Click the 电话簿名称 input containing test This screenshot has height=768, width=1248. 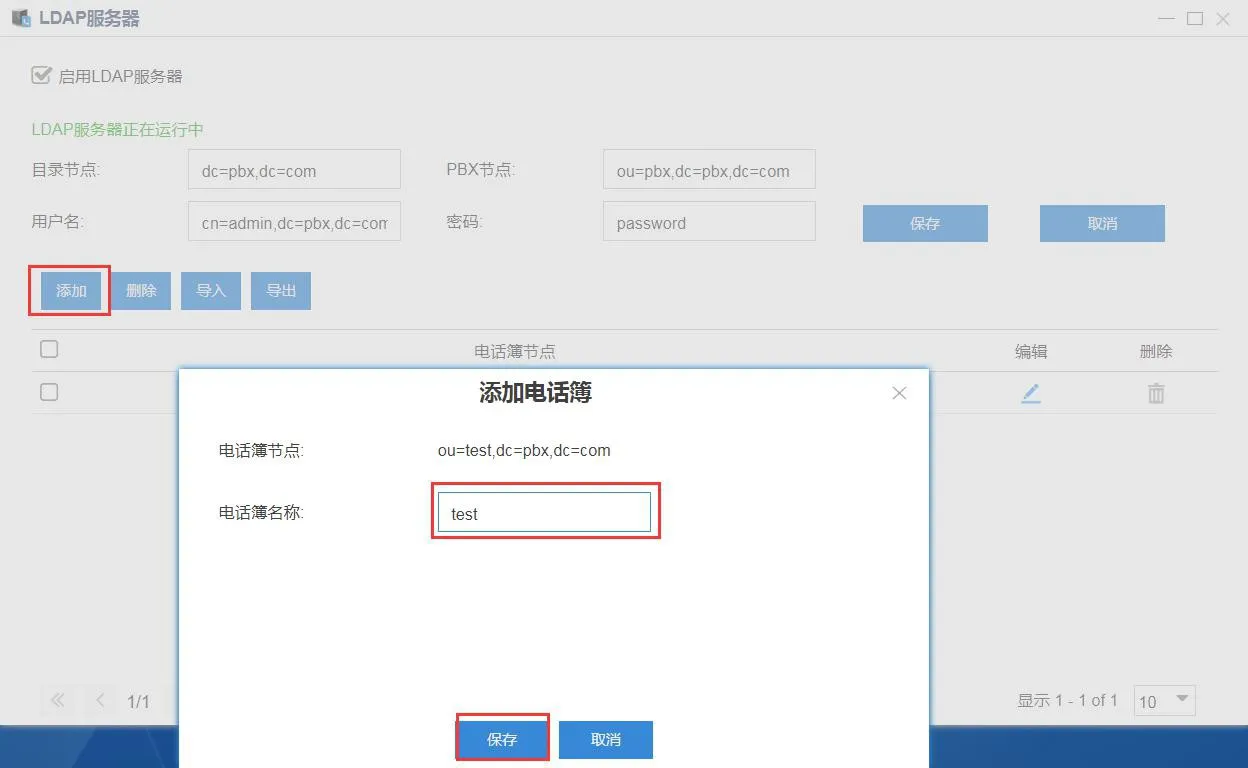coord(545,512)
